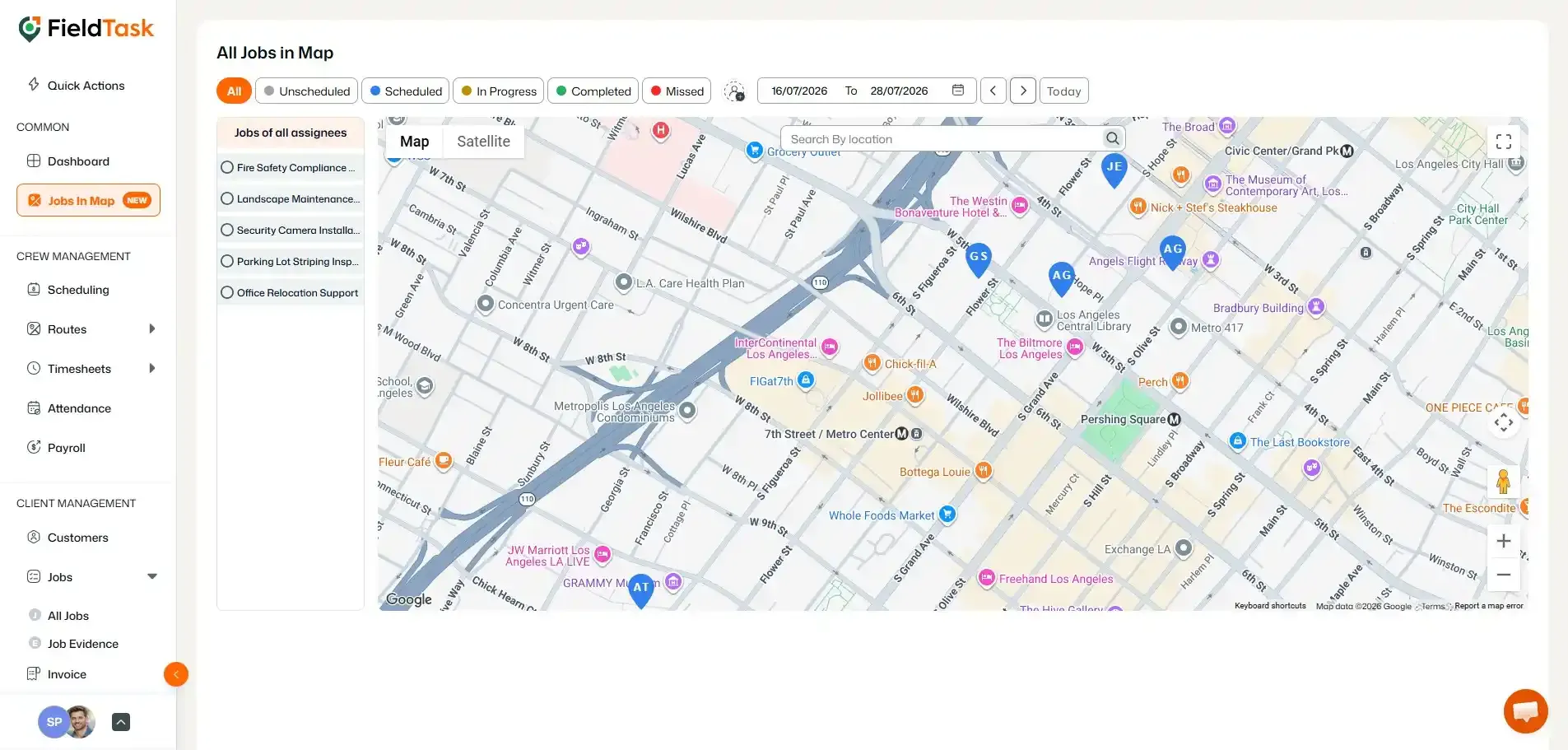Image resolution: width=1568 pixels, height=750 pixels.
Task: Open map Terms link
Action: [1433, 607]
